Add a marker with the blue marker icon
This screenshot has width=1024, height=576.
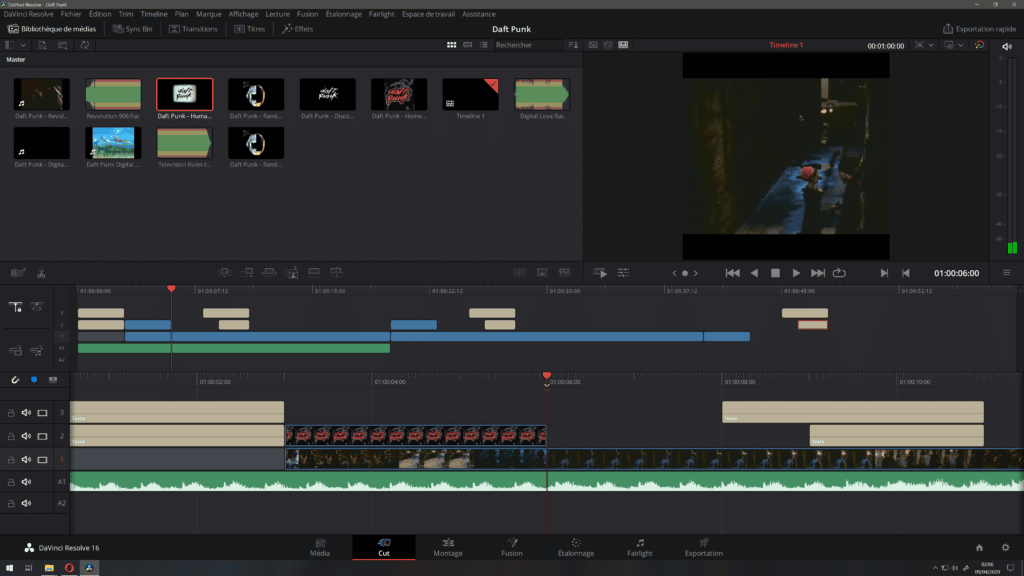(x=34, y=379)
